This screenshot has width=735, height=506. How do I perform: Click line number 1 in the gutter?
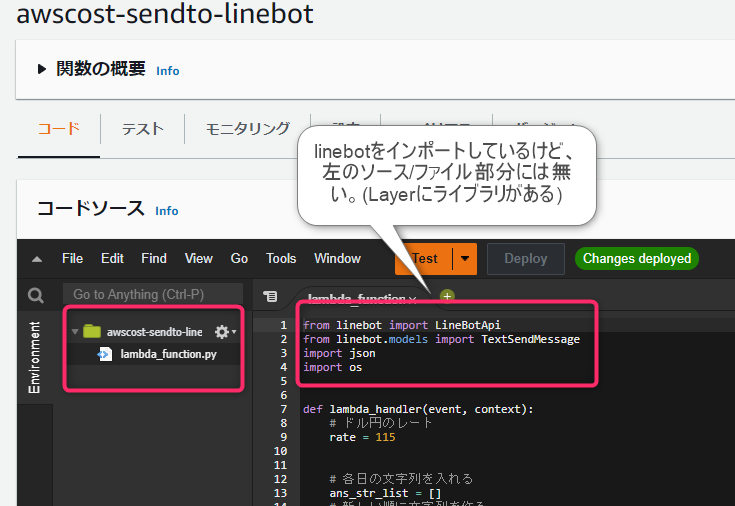[284, 325]
